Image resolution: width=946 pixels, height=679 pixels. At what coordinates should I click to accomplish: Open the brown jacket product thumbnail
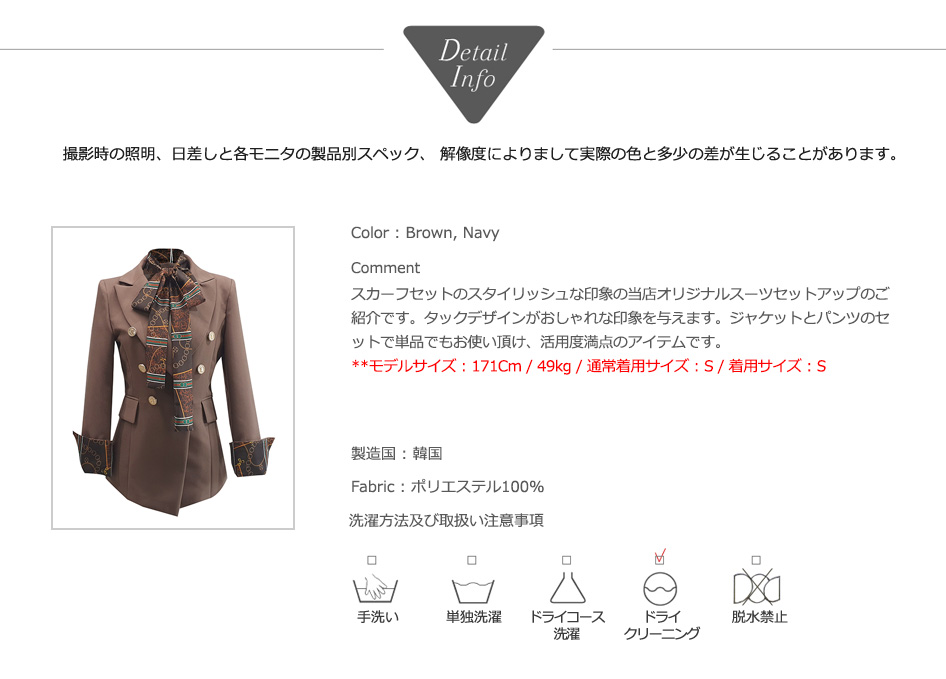173,378
